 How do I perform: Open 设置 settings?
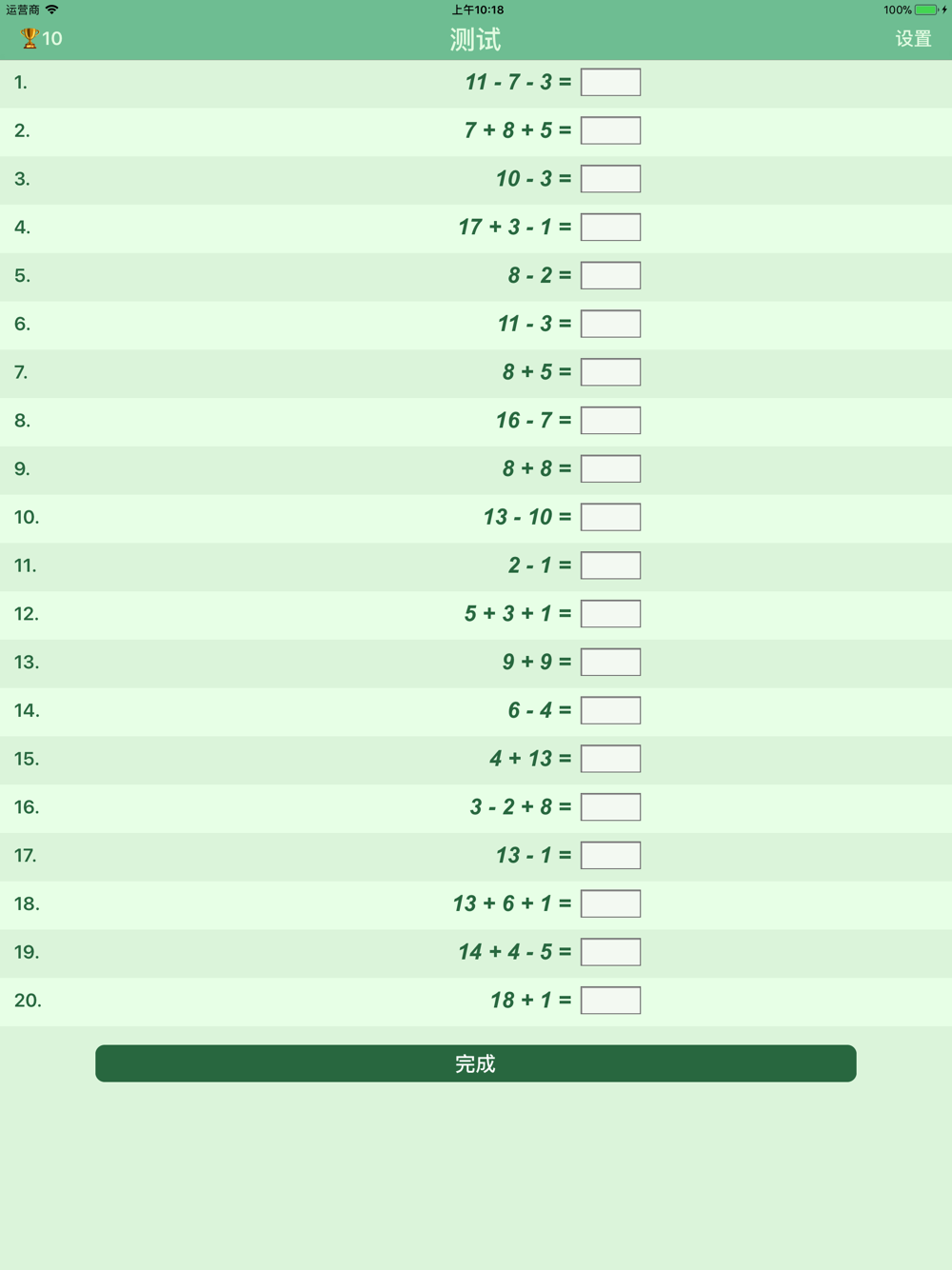point(913,39)
